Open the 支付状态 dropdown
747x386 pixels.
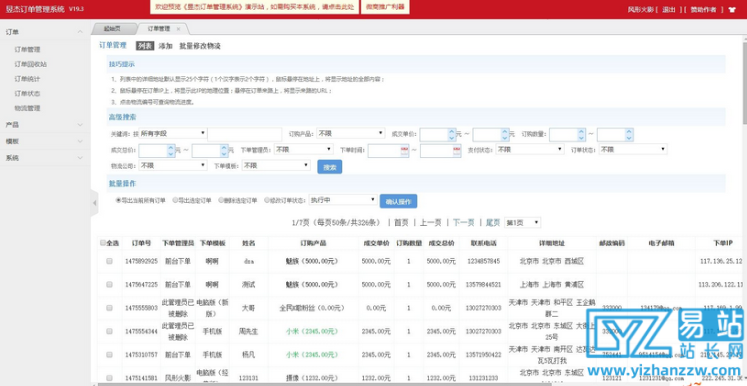[x=530, y=150]
